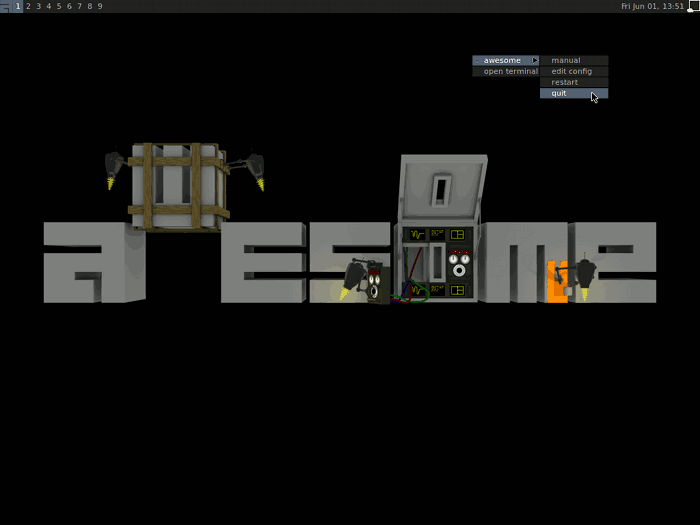This screenshot has width=700, height=525.
Task: Switch to tag 5
Action: point(59,6)
